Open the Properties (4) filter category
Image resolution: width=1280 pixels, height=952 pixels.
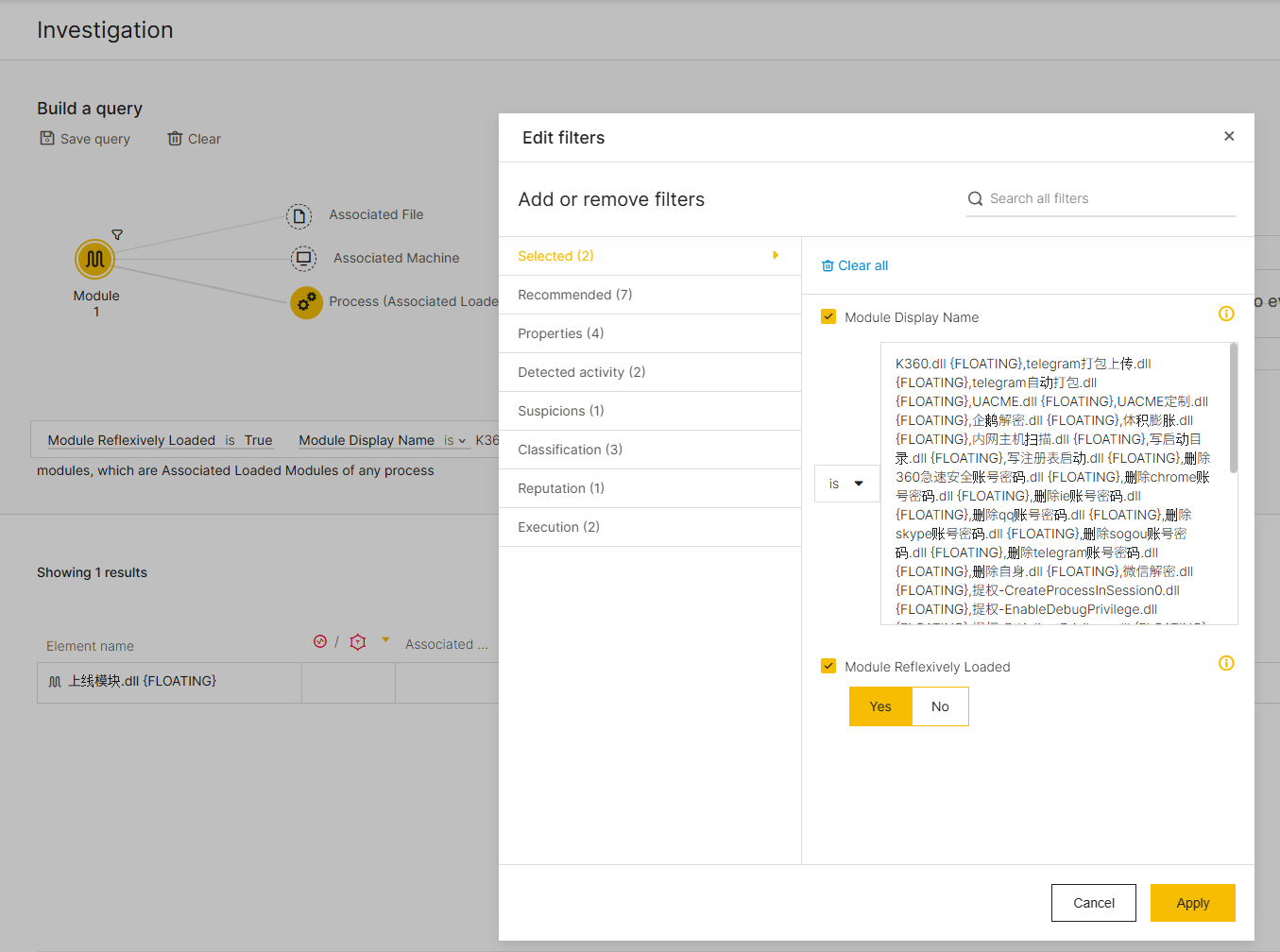pos(650,333)
